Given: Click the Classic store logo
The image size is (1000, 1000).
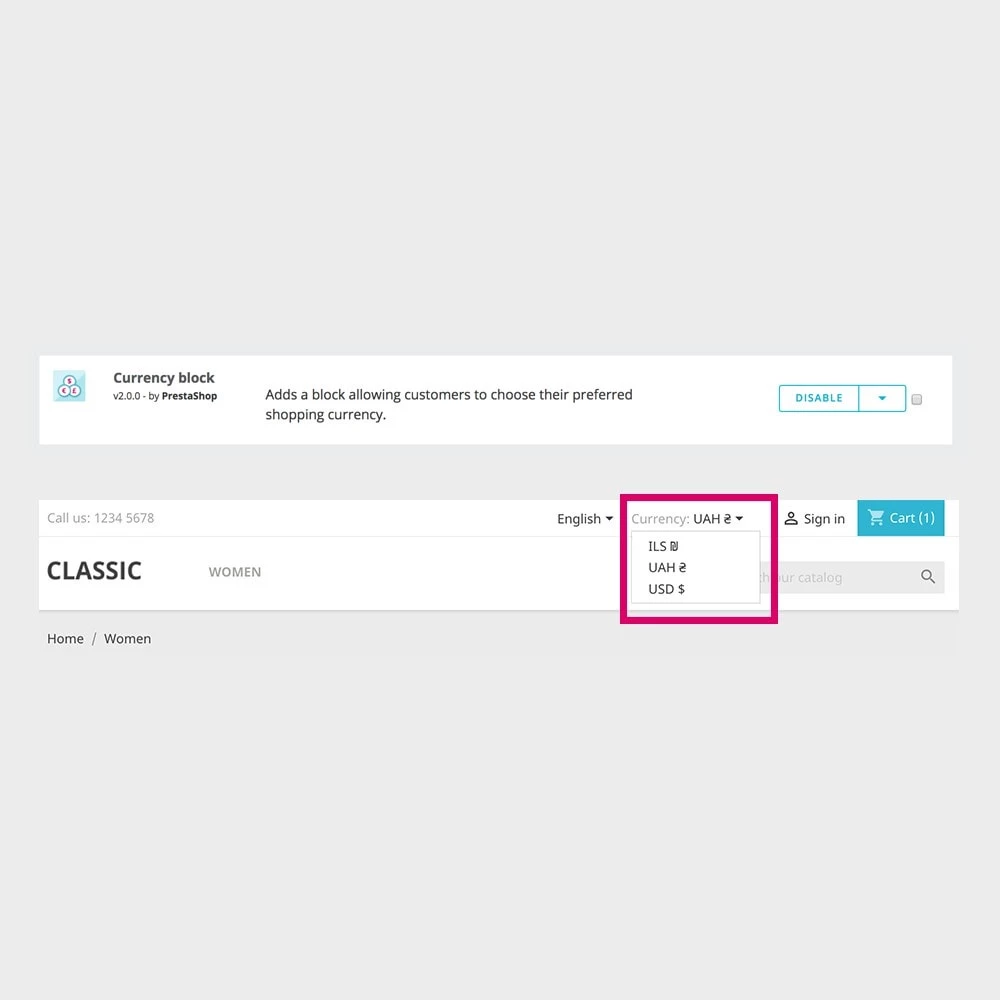Looking at the screenshot, I should click(x=94, y=571).
